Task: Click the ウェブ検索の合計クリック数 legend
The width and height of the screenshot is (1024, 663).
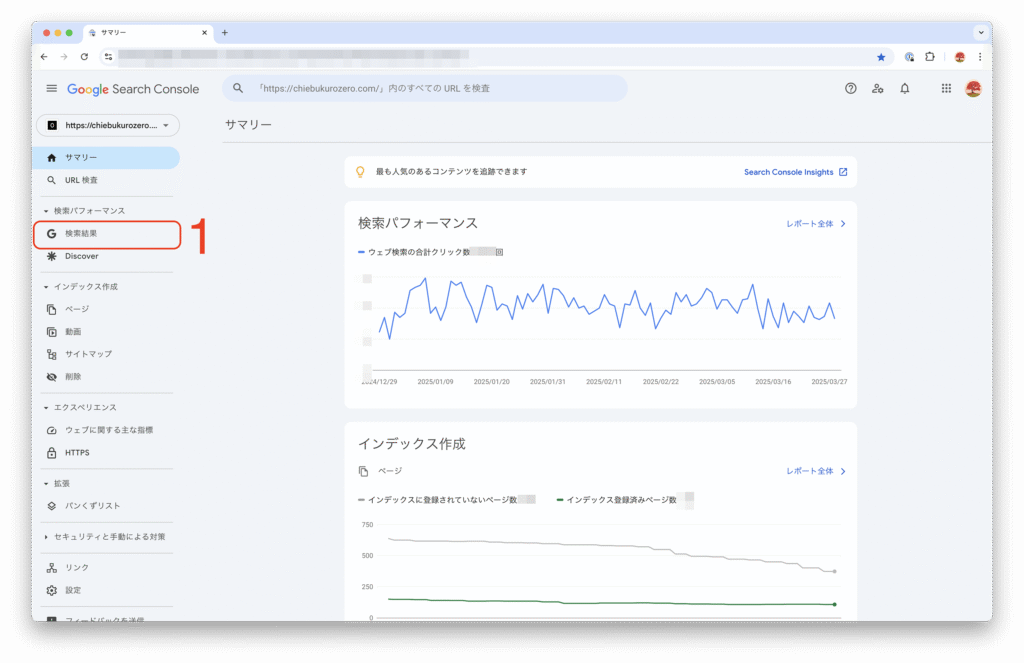Action: [430, 252]
